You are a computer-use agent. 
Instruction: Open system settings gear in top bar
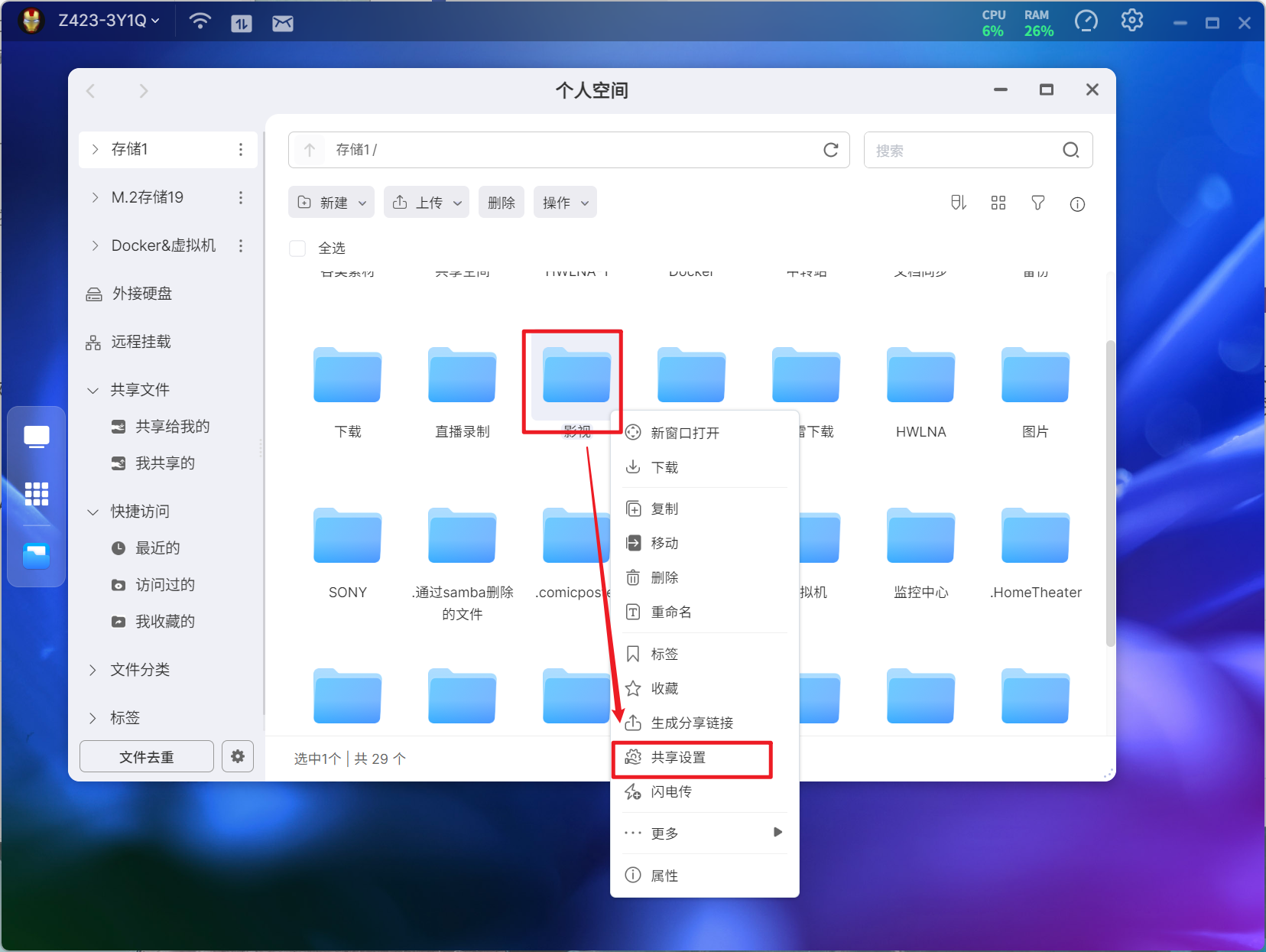coord(1132,21)
